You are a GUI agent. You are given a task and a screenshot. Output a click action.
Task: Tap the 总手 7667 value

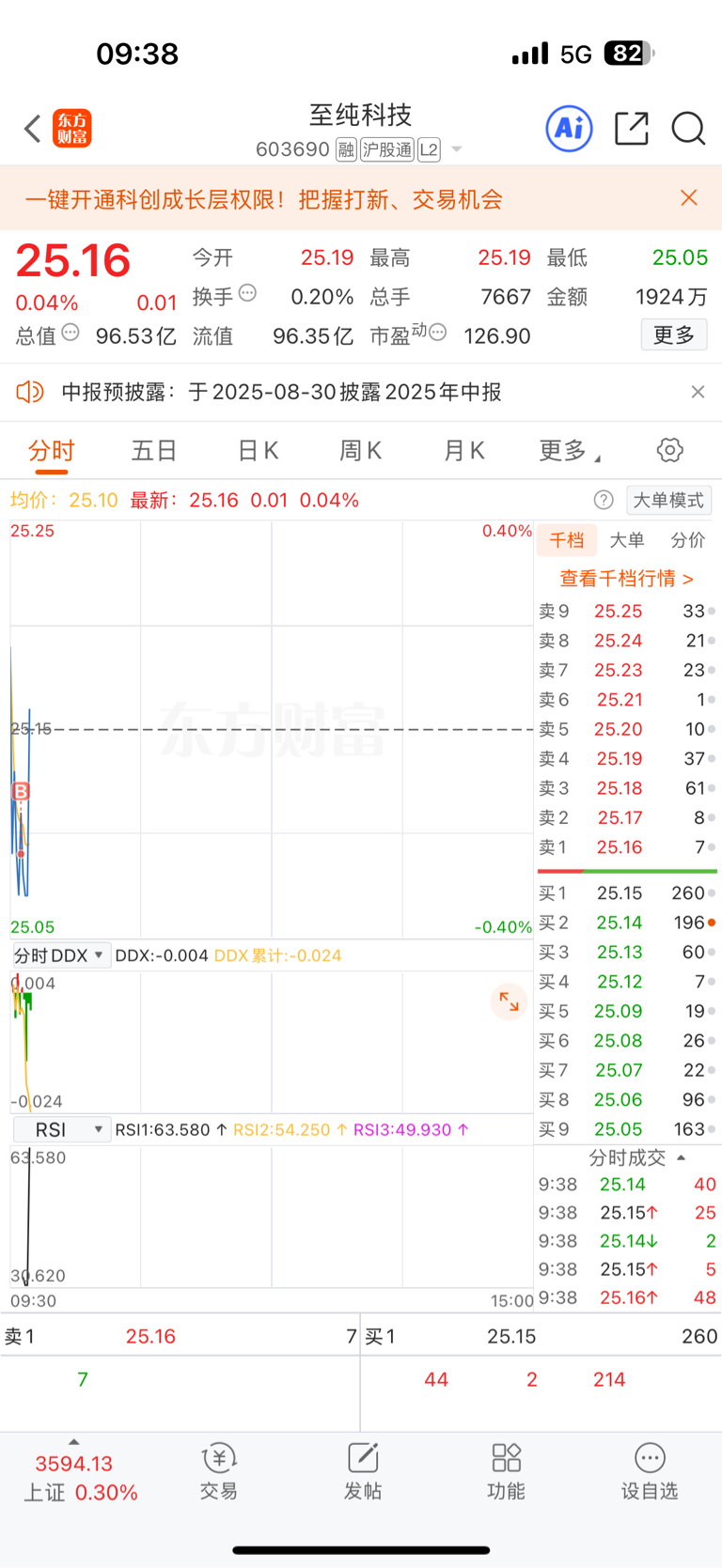pos(506,297)
